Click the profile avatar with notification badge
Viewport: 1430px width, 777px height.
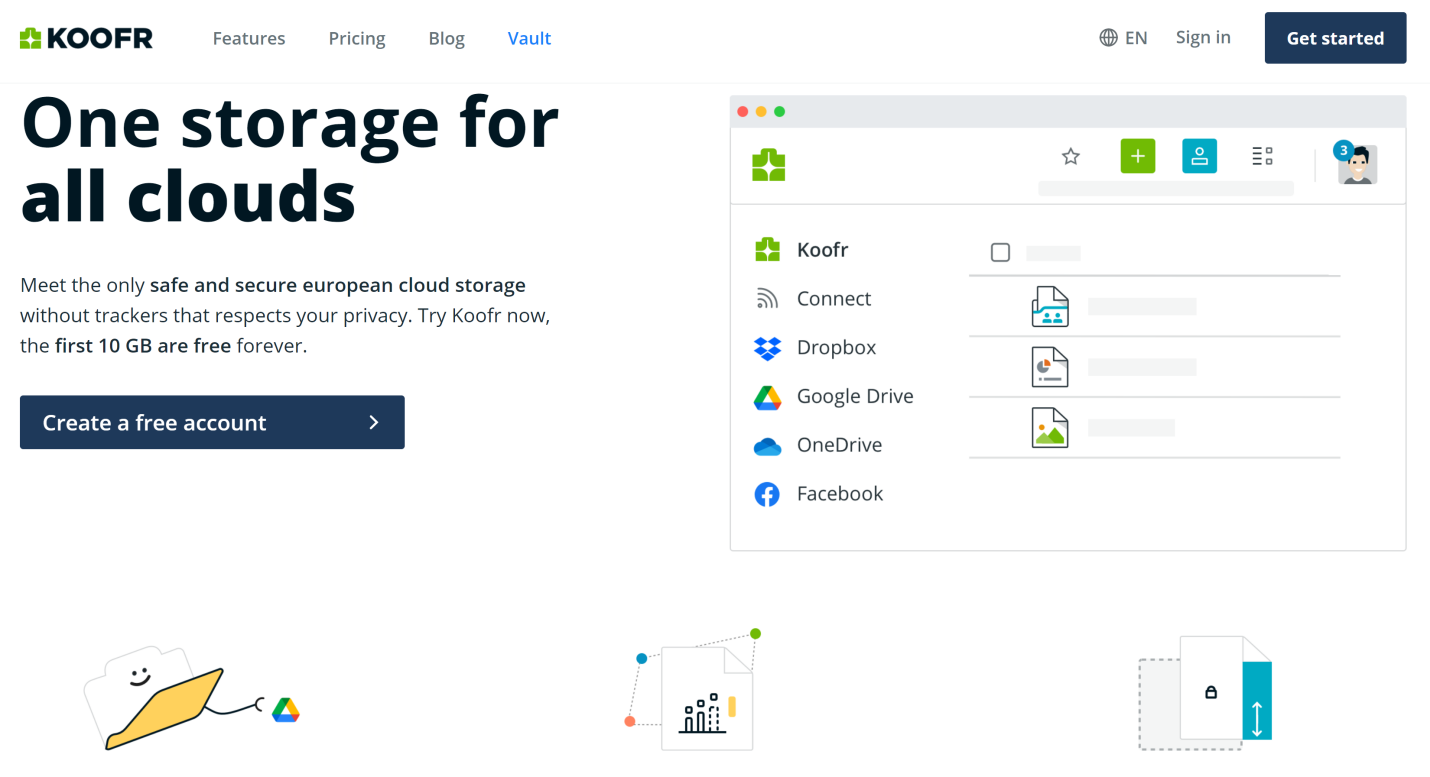pyautogui.click(x=1357, y=165)
